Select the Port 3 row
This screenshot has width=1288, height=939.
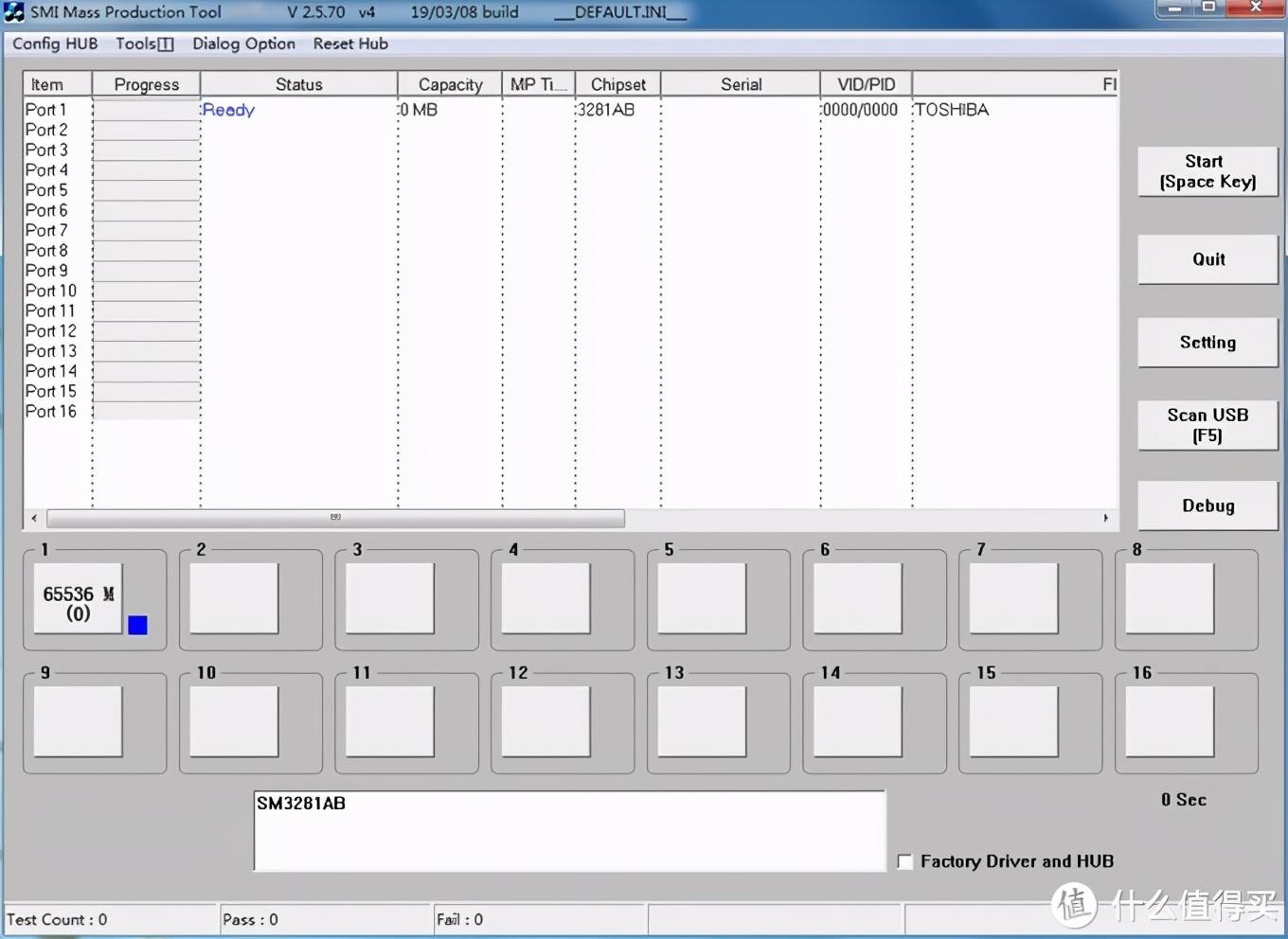[x=46, y=150]
